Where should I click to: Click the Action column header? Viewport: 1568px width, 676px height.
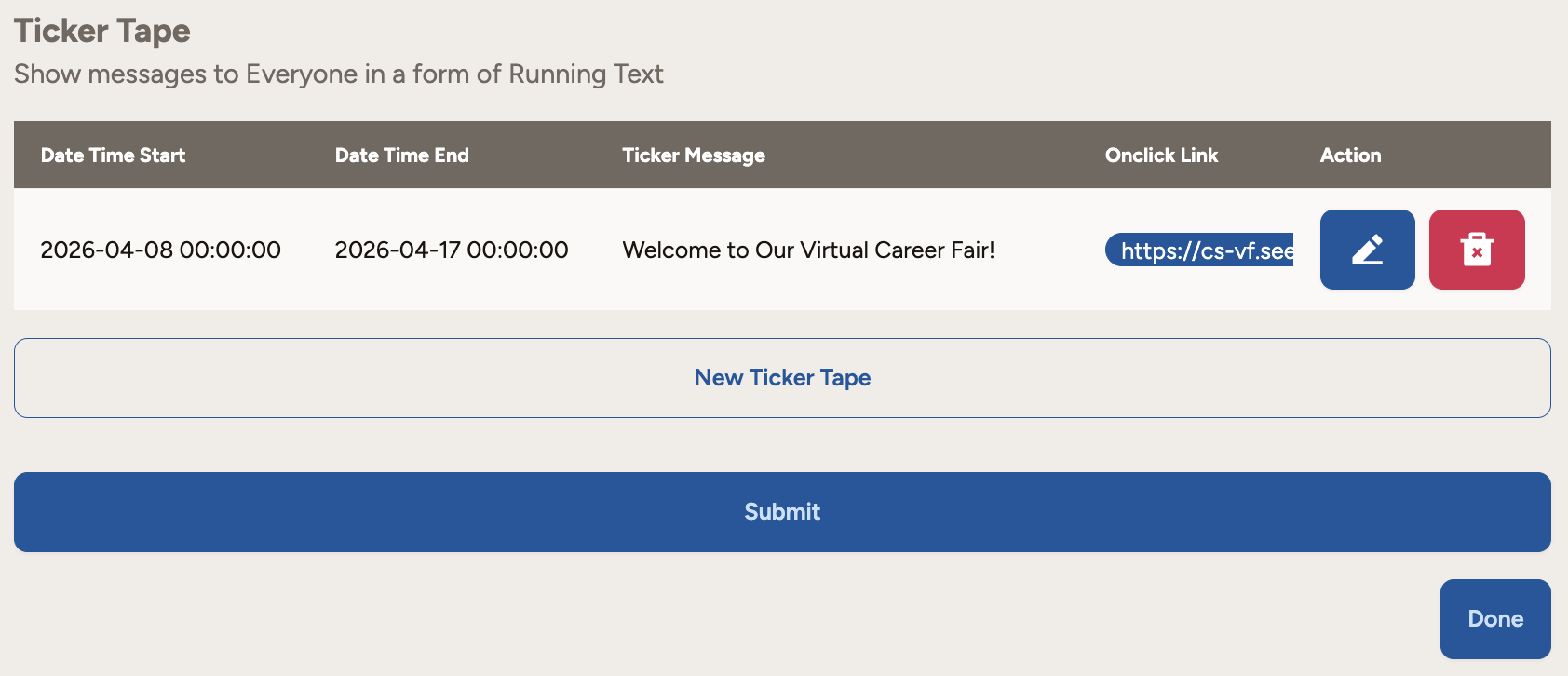coord(1350,155)
